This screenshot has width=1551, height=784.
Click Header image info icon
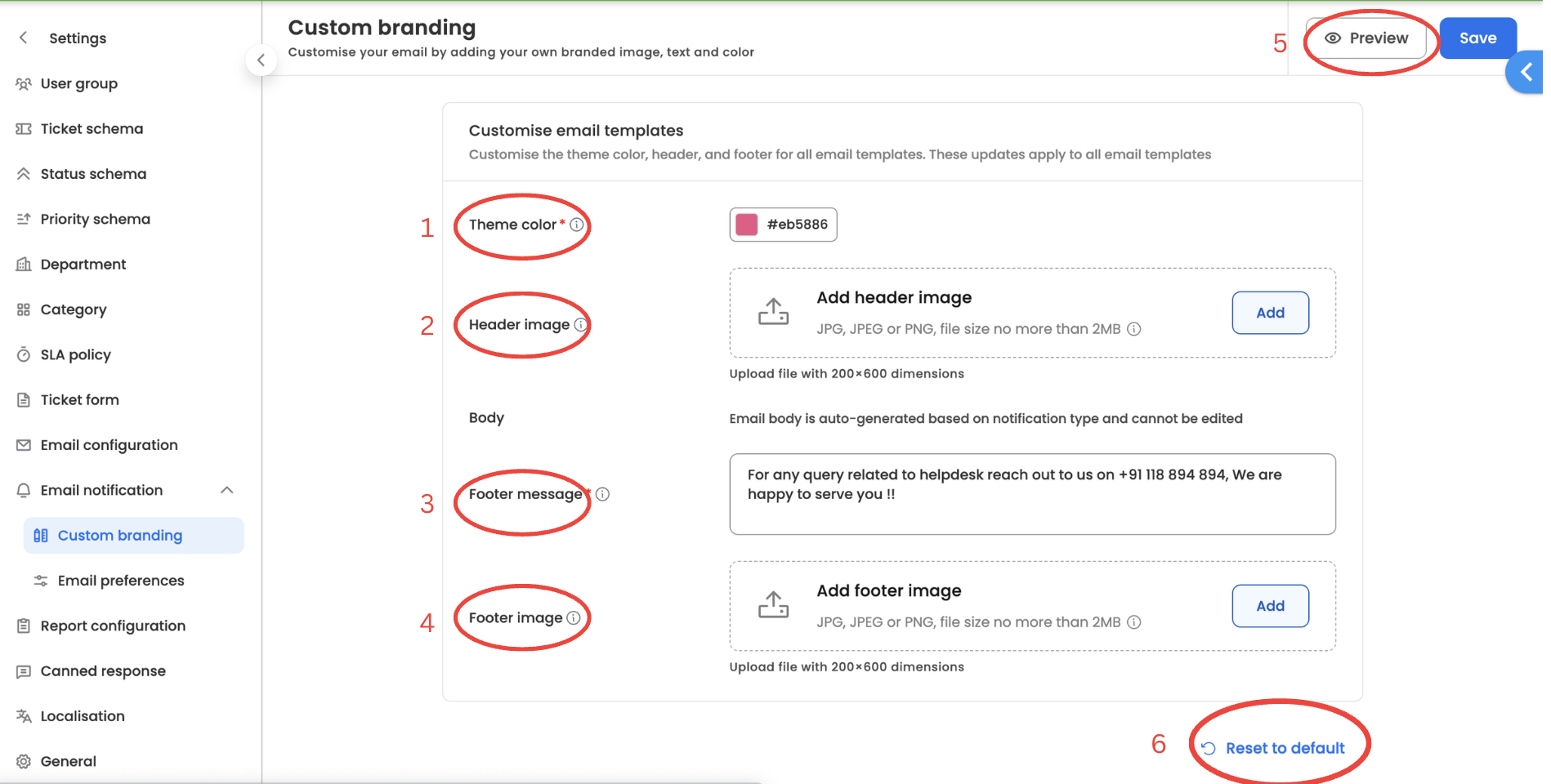coord(580,324)
